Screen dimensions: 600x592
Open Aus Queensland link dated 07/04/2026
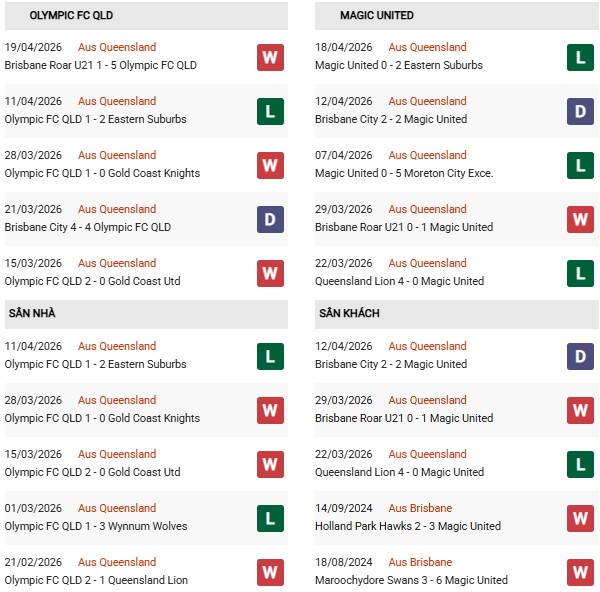[x=427, y=155]
